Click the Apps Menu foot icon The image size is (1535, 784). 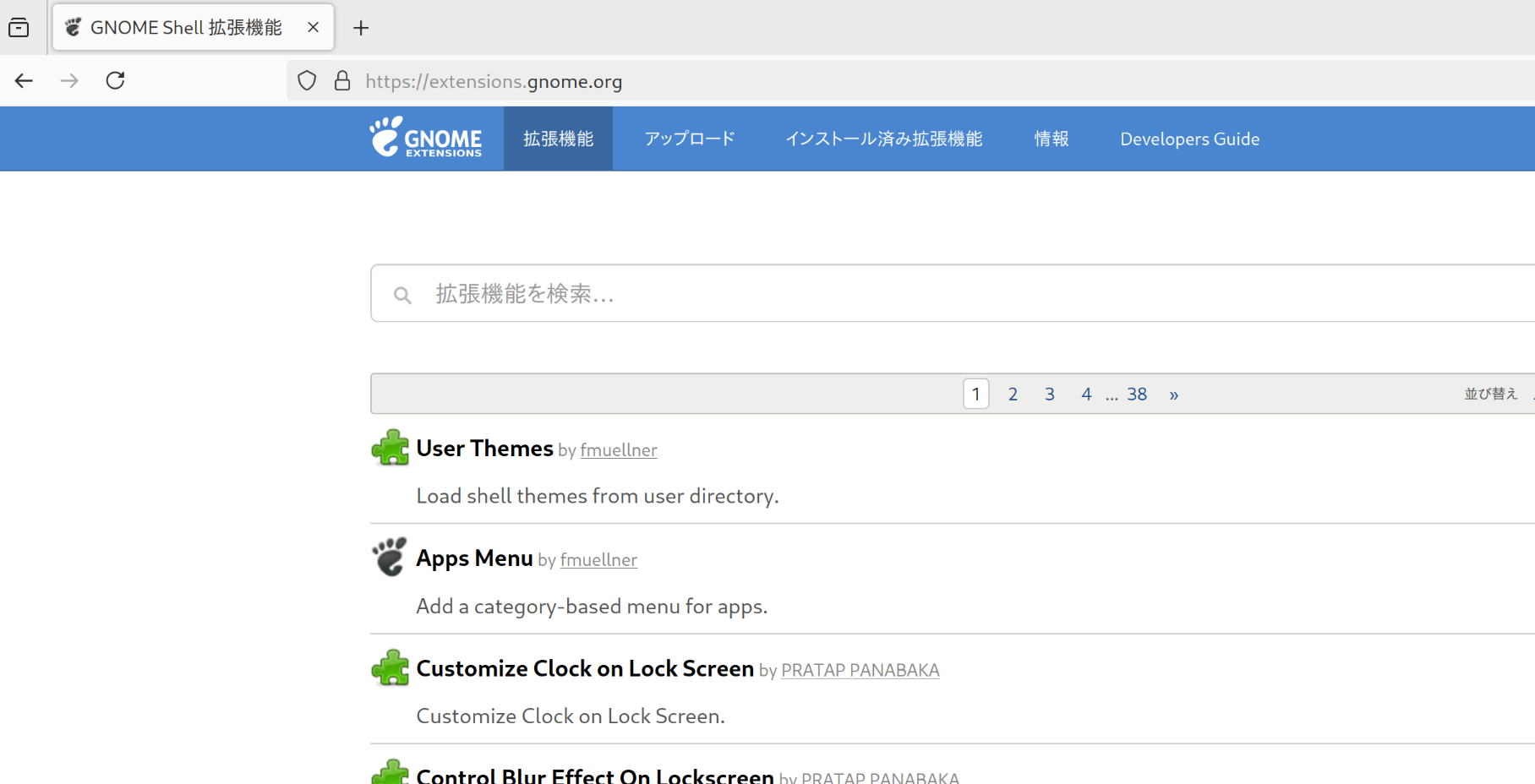pos(390,558)
